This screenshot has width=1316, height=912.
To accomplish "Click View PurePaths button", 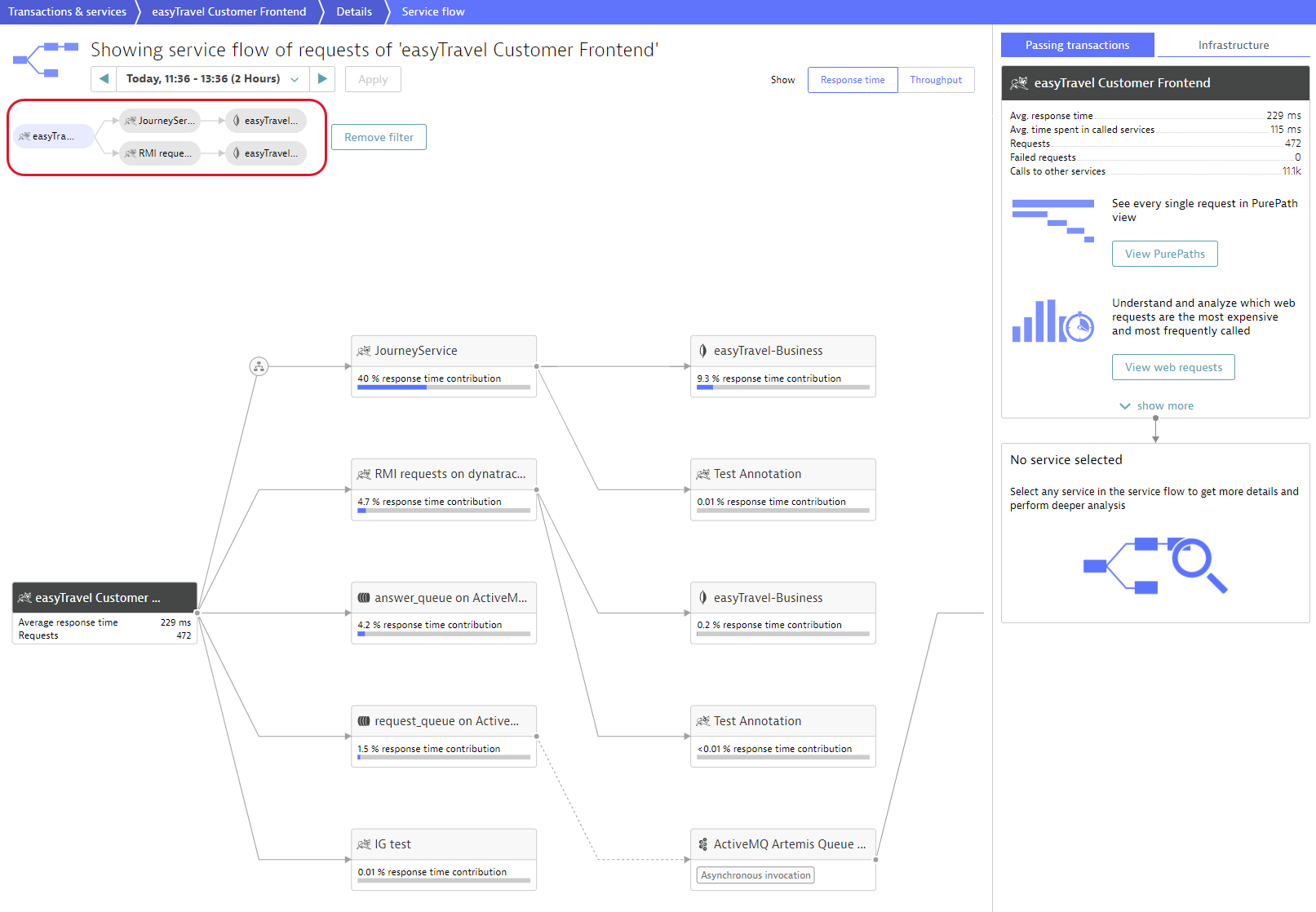I will point(1164,254).
